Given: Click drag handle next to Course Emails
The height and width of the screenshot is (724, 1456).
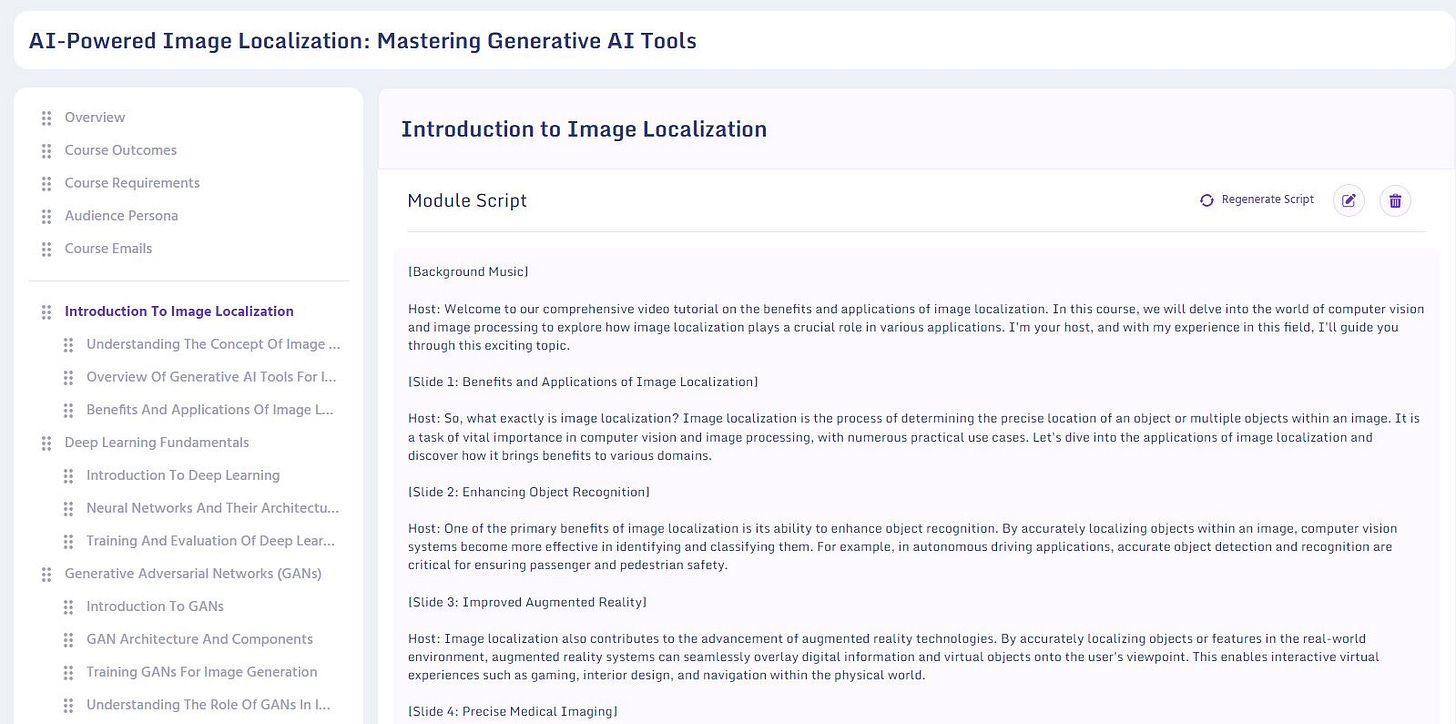Looking at the screenshot, I should tap(46, 249).
